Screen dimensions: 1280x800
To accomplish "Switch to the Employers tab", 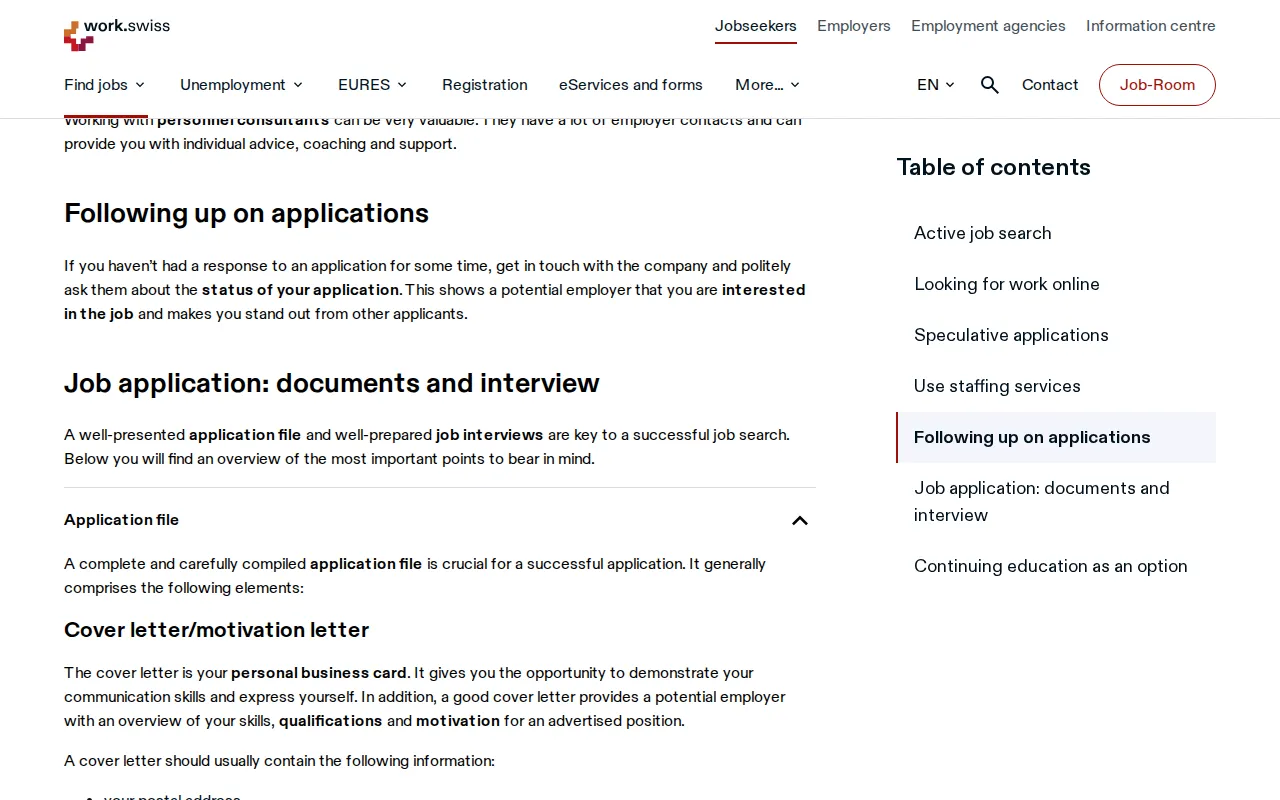I will point(854,26).
